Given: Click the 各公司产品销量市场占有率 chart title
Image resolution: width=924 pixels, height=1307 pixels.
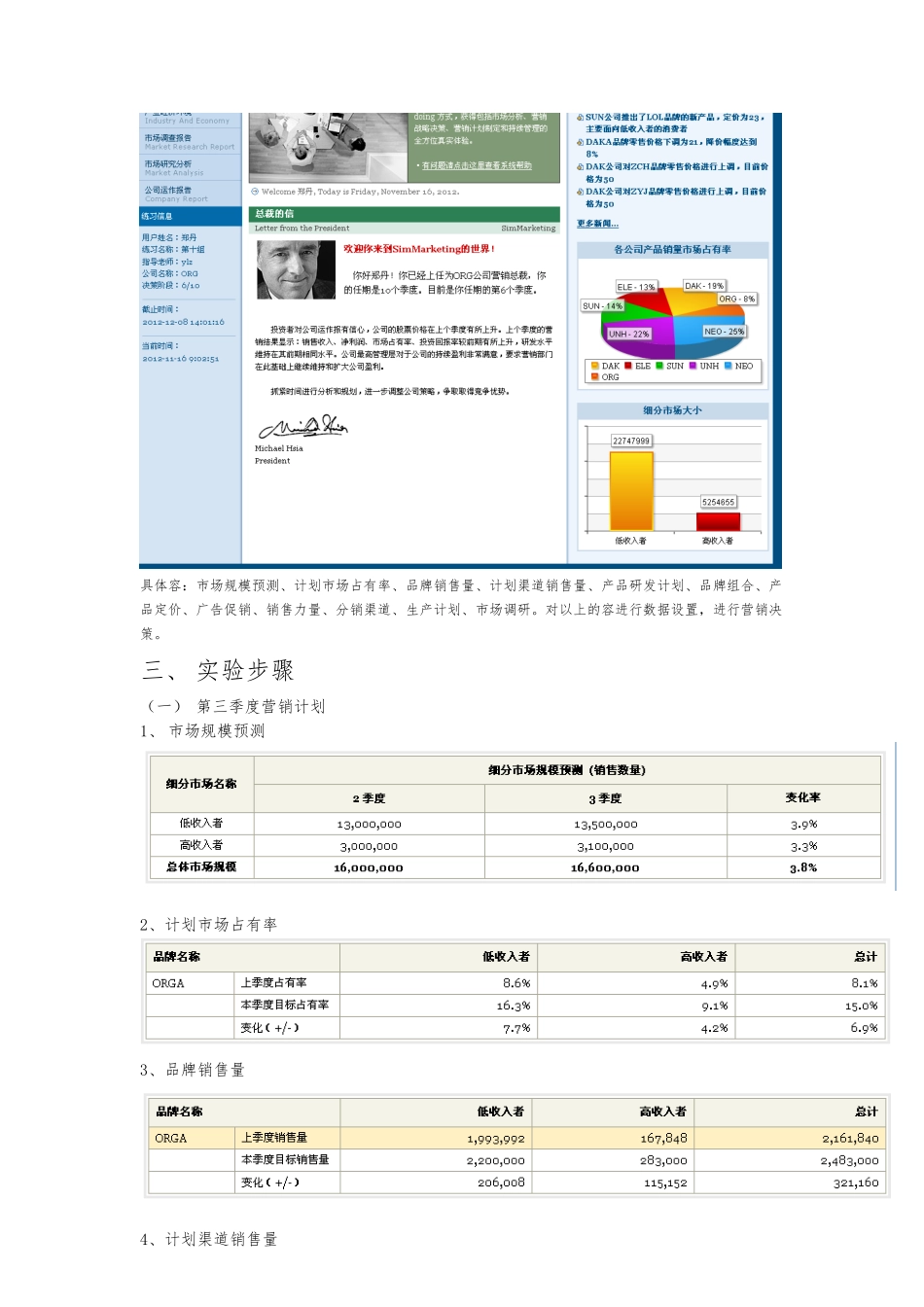Looking at the screenshot, I should tap(672, 250).
